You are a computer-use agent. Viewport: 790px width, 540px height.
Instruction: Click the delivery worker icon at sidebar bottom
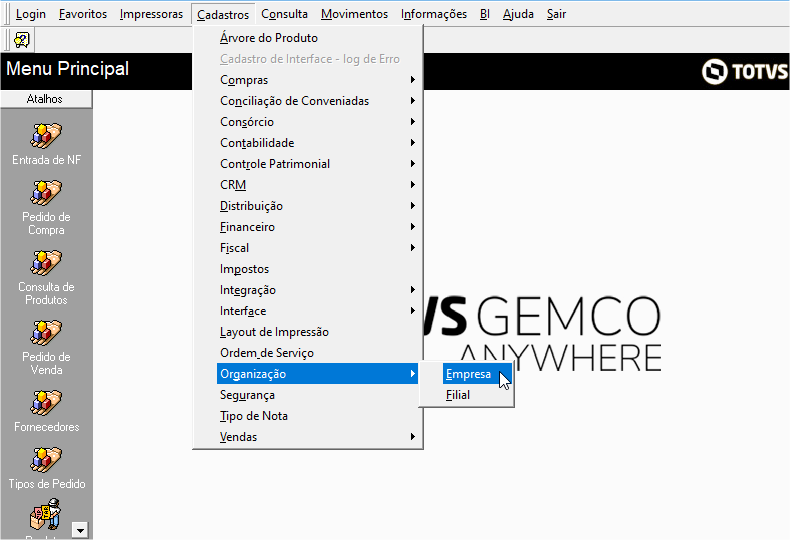[x=45, y=514]
